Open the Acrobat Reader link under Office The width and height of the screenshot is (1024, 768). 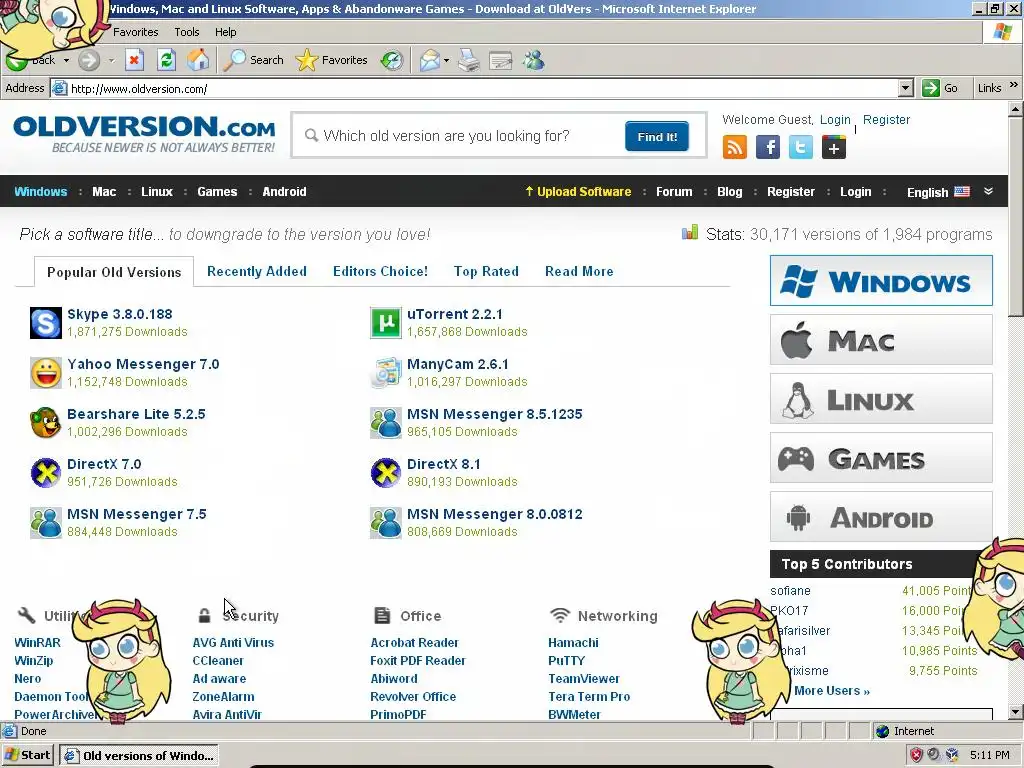click(414, 643)
